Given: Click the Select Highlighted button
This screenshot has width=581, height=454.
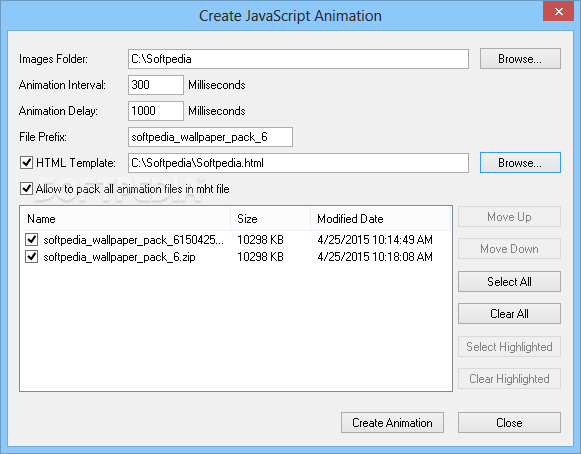Looking at the screenshot, I should tap(509, 347).
